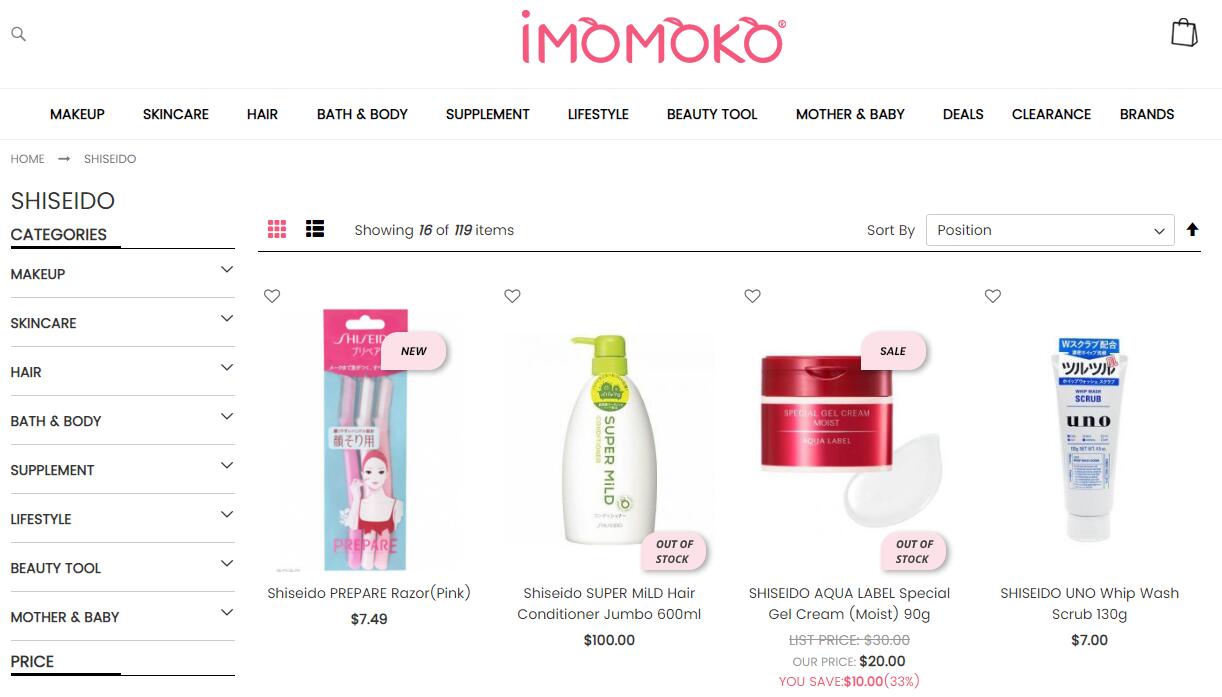Screen dimensions: 1222x697
Task: Expand the MAKEUP category in sidebar
Action: click(x=122, y=273)
